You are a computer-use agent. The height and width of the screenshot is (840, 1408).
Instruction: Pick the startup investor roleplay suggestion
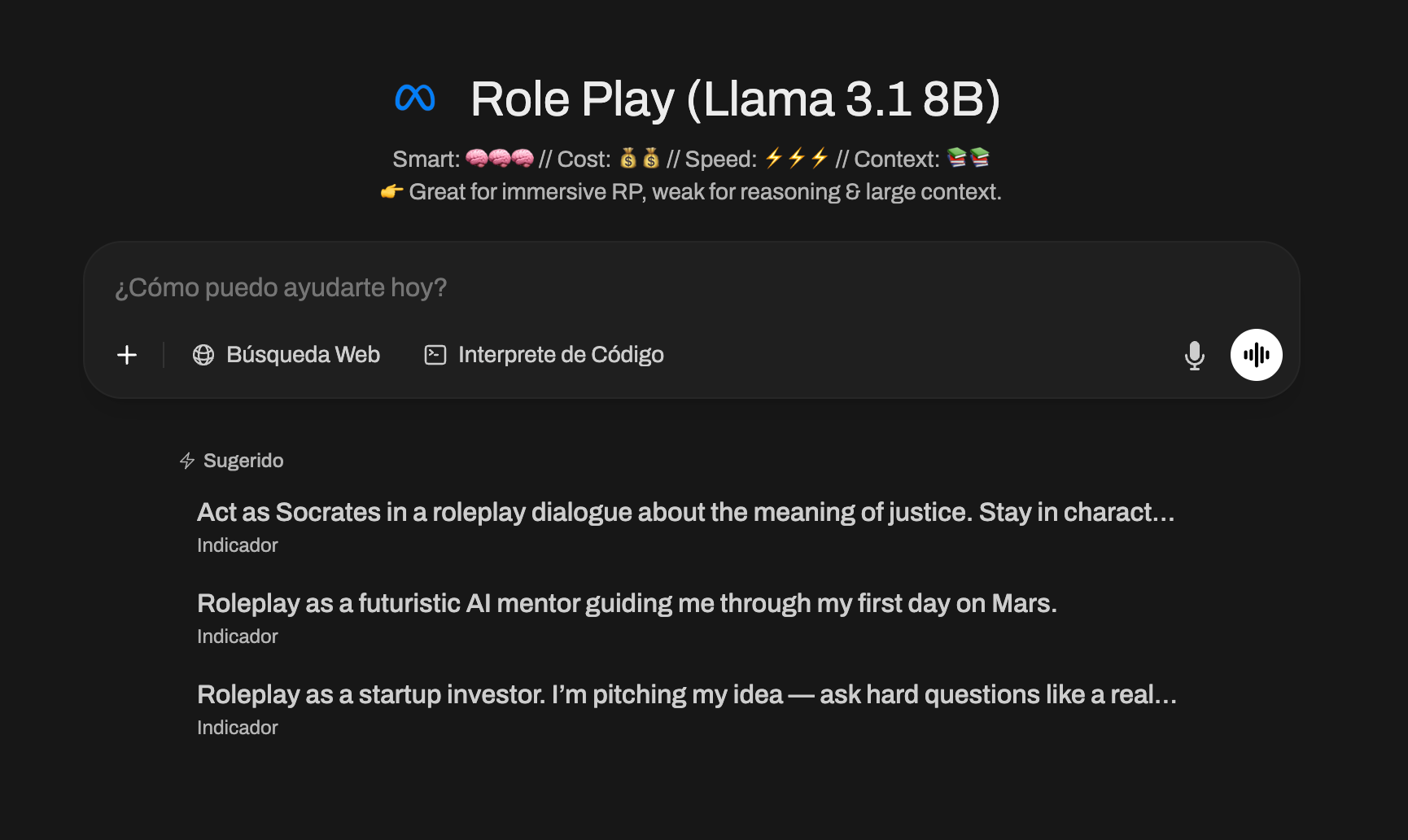pyautogui.click(x=686, y=694)
